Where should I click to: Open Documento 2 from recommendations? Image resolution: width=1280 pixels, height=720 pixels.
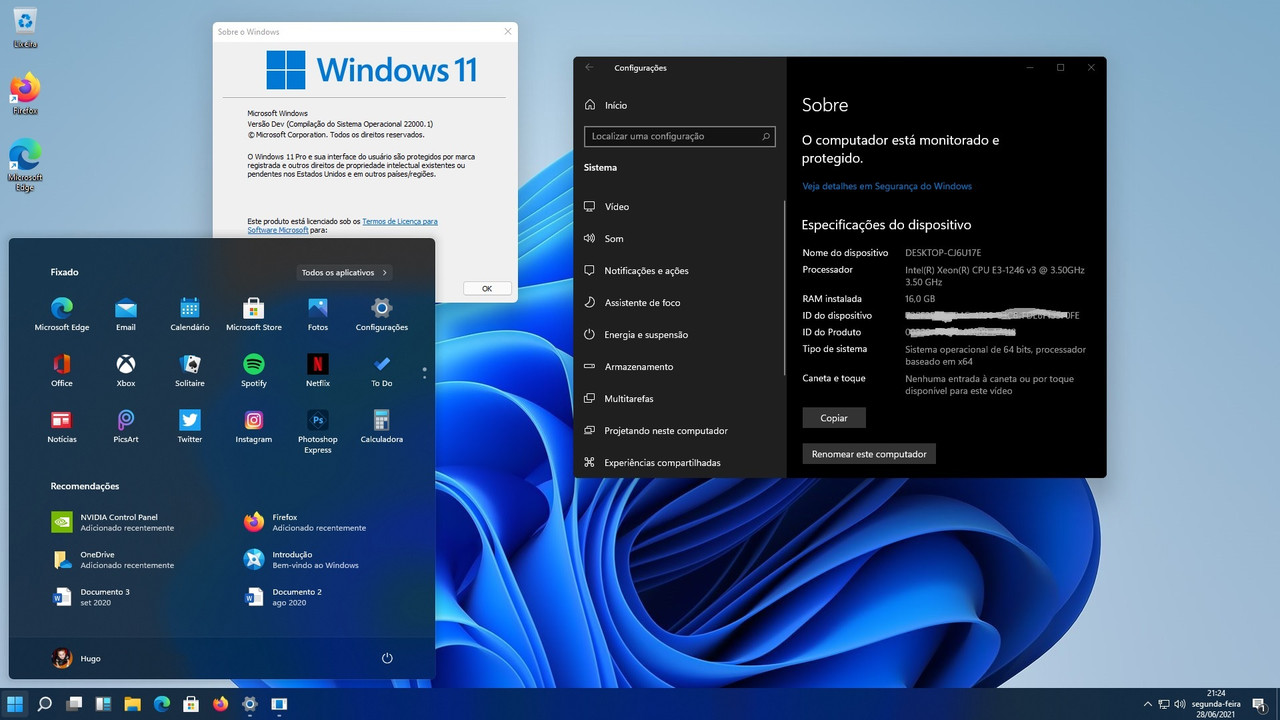point(283,597)
